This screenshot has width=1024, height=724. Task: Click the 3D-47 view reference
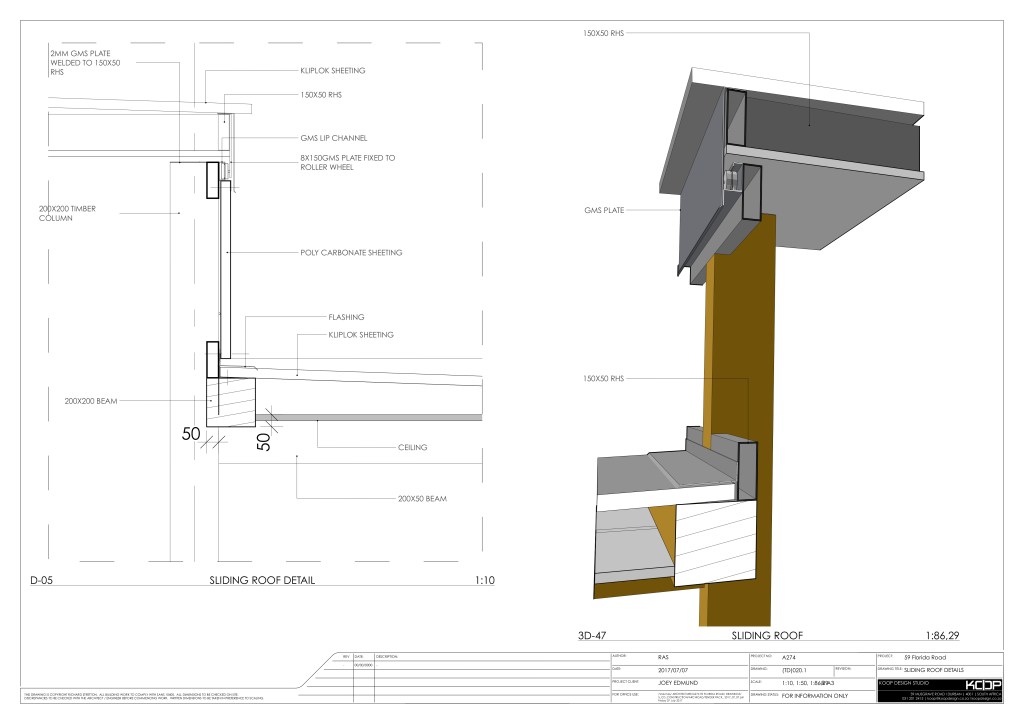[x=594, y=635]
